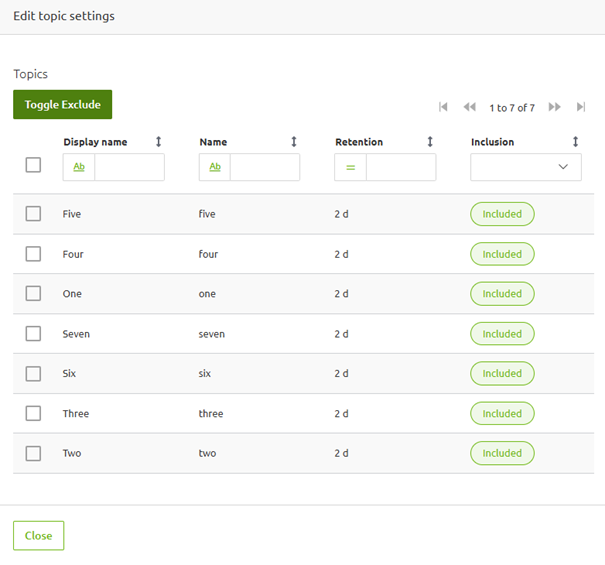Click the Name filter text field
The width and height of the screenshot is (605, 565).
tap(265, 167)
